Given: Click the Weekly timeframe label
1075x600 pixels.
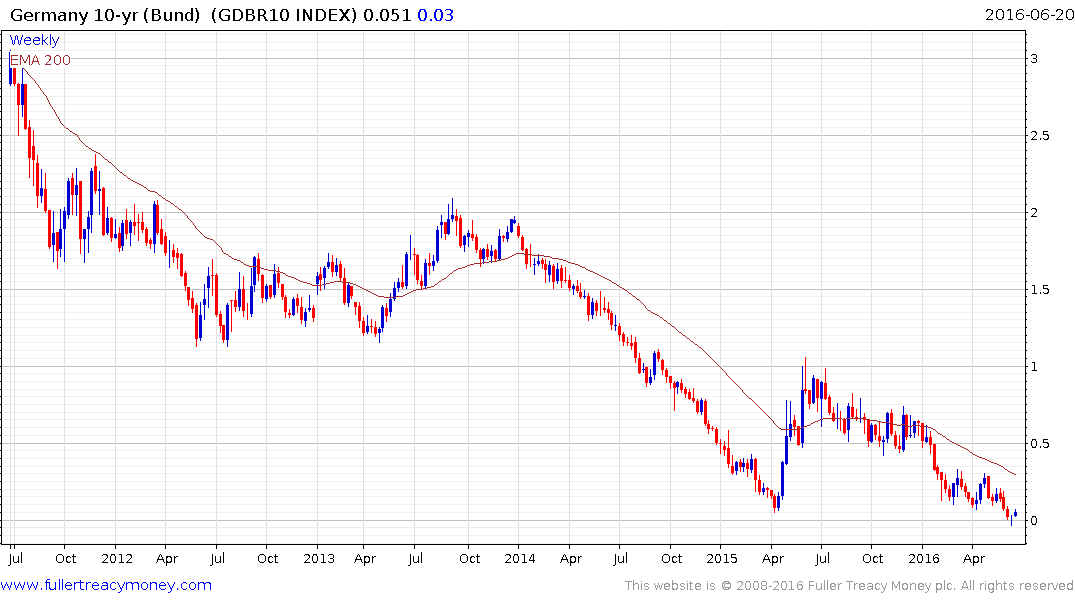Looking at the screenshot, I should [35, 41].
